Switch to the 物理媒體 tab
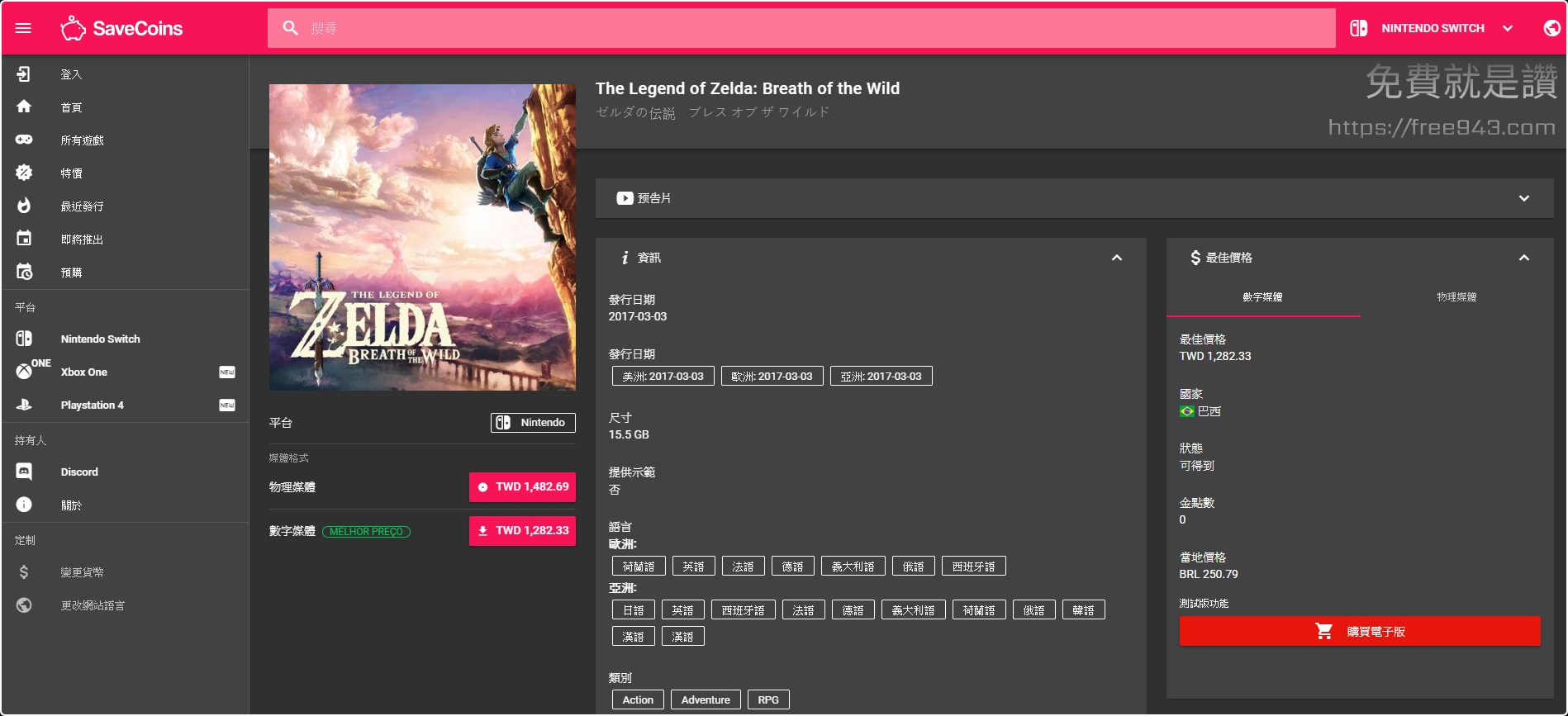 tap(1456, 297)
